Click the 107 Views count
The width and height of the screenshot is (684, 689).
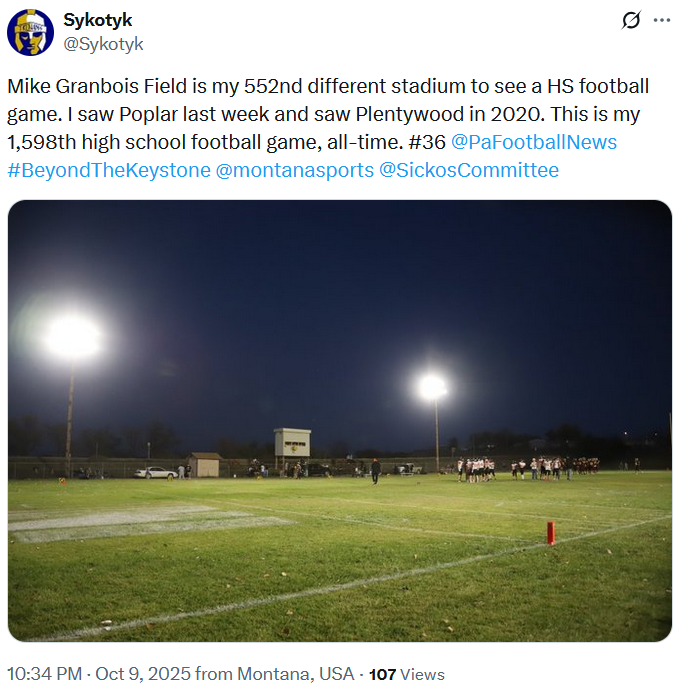coord(407,674)
